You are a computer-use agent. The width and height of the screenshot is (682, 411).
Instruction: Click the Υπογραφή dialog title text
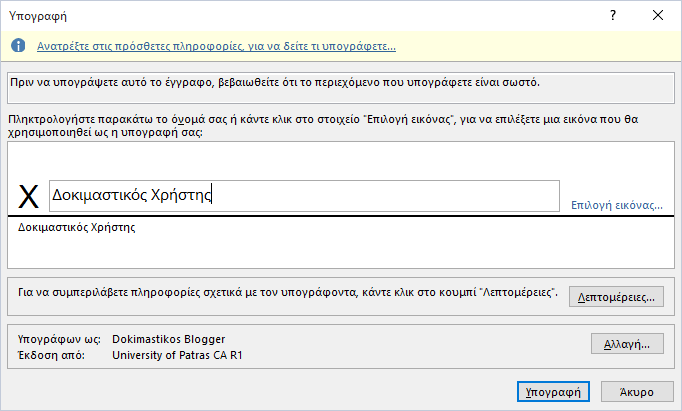tap(38, 16)
